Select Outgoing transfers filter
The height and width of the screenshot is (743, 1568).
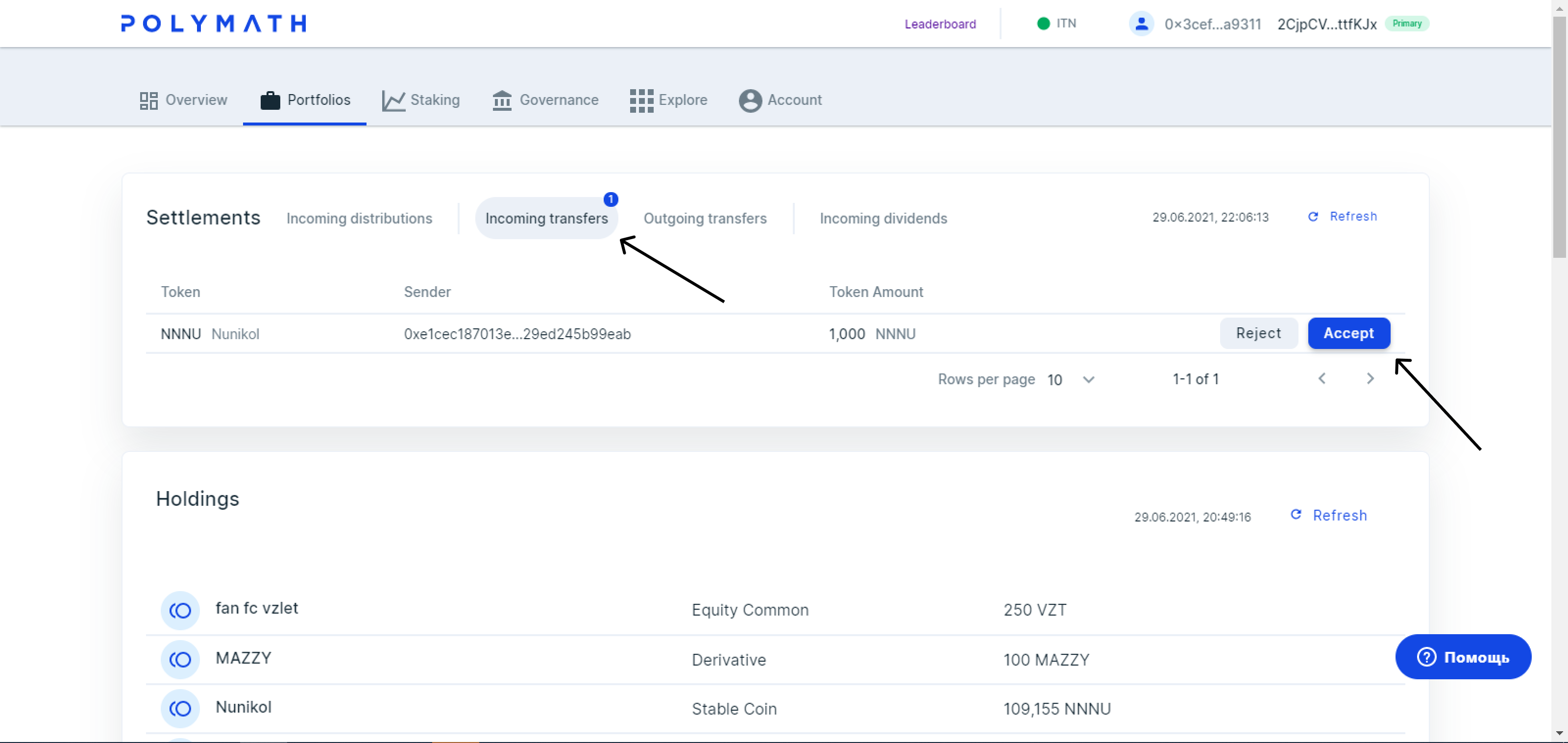pos(705,218)
